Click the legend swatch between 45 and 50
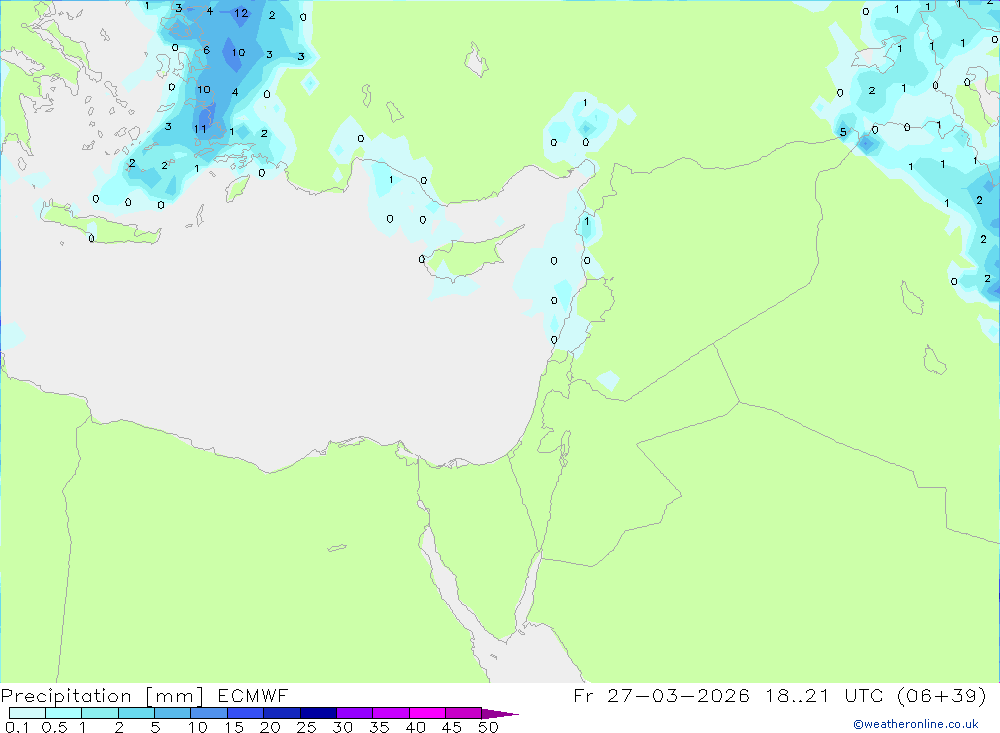The image size is (1000, 733). [x=463, y=713]
